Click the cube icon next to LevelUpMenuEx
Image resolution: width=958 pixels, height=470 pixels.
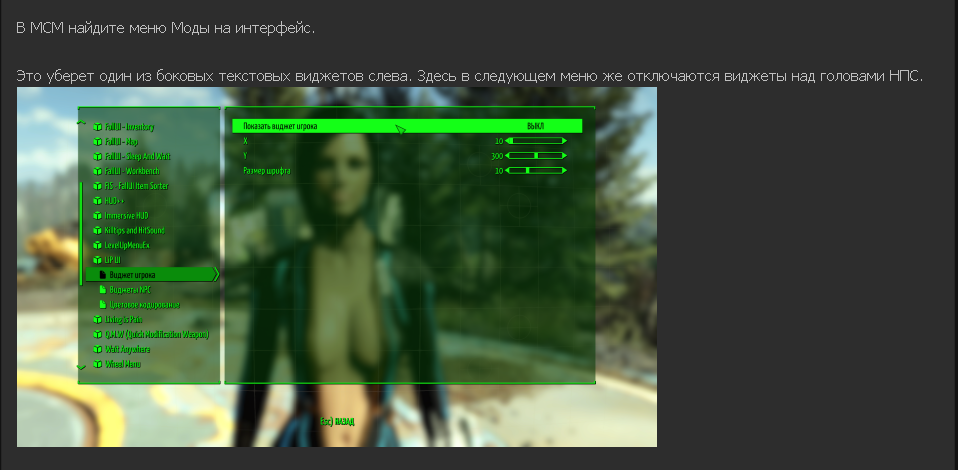(x=97, y=246)
